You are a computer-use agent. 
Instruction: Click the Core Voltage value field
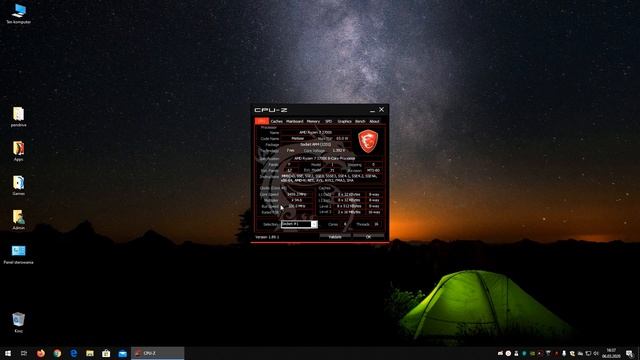339,151
